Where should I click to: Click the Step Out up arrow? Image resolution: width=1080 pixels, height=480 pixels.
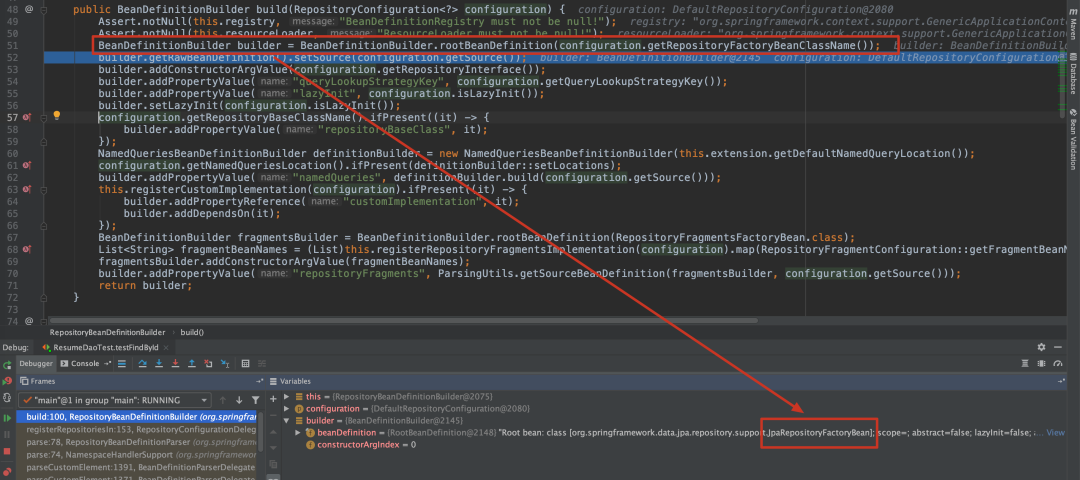191,364
